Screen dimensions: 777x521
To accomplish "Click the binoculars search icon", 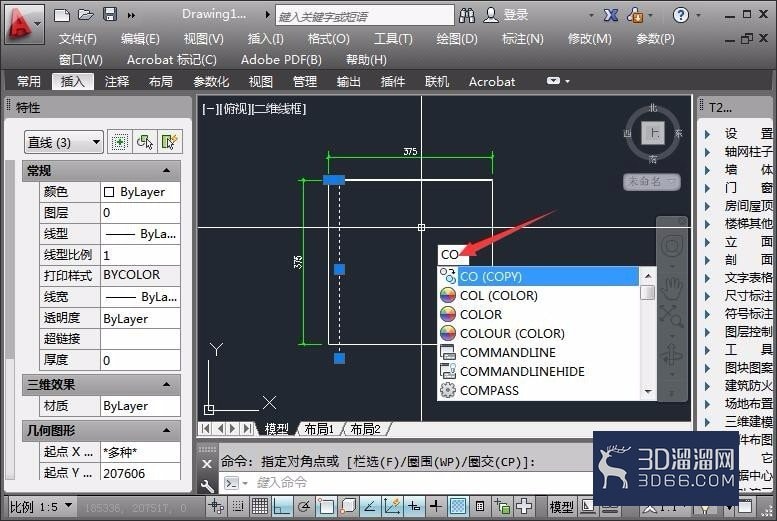I will [x=467, y=15].
